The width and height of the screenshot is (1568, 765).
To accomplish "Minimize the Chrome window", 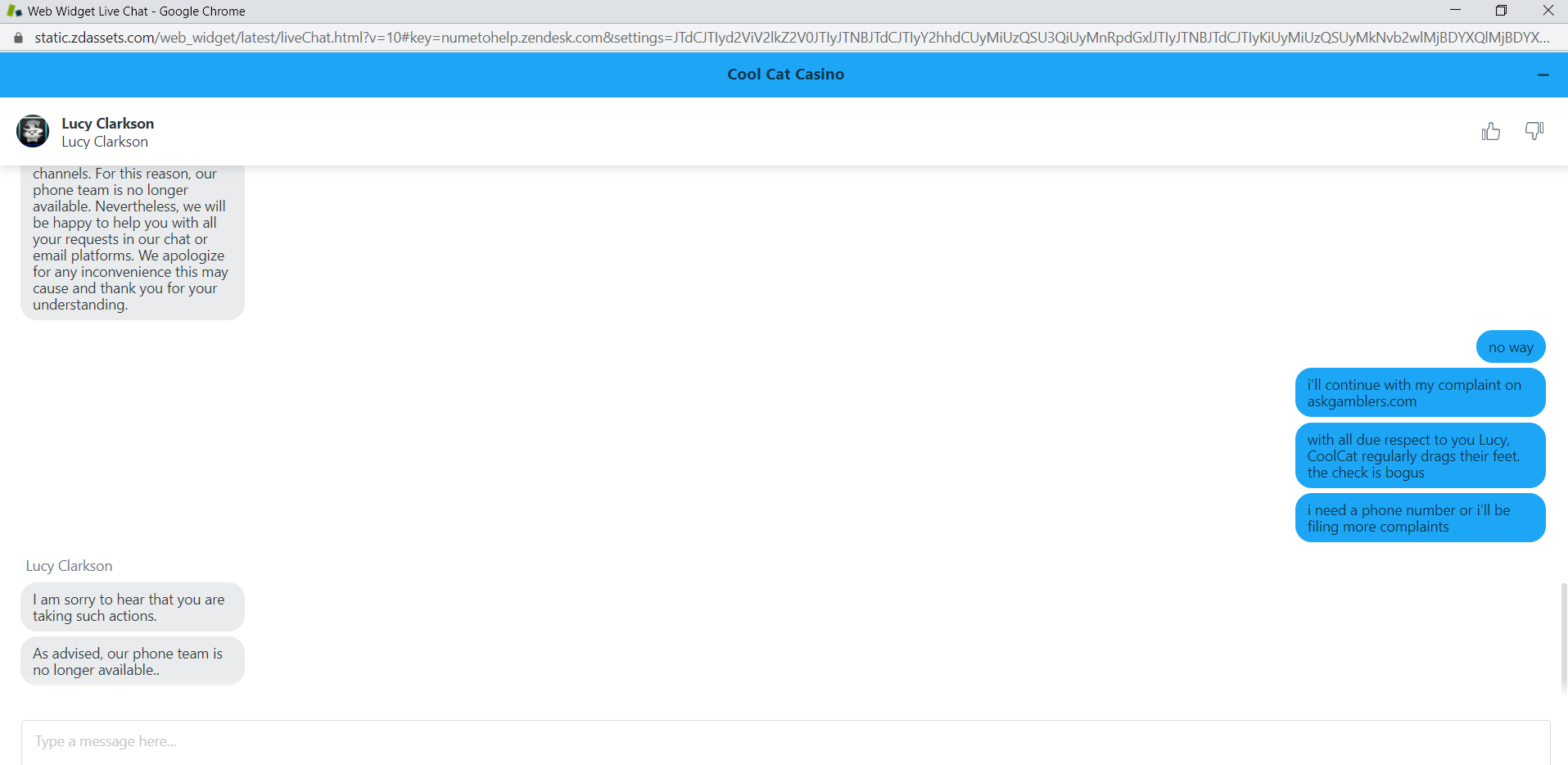I will pyautogui.click(x=1455, y=11).
